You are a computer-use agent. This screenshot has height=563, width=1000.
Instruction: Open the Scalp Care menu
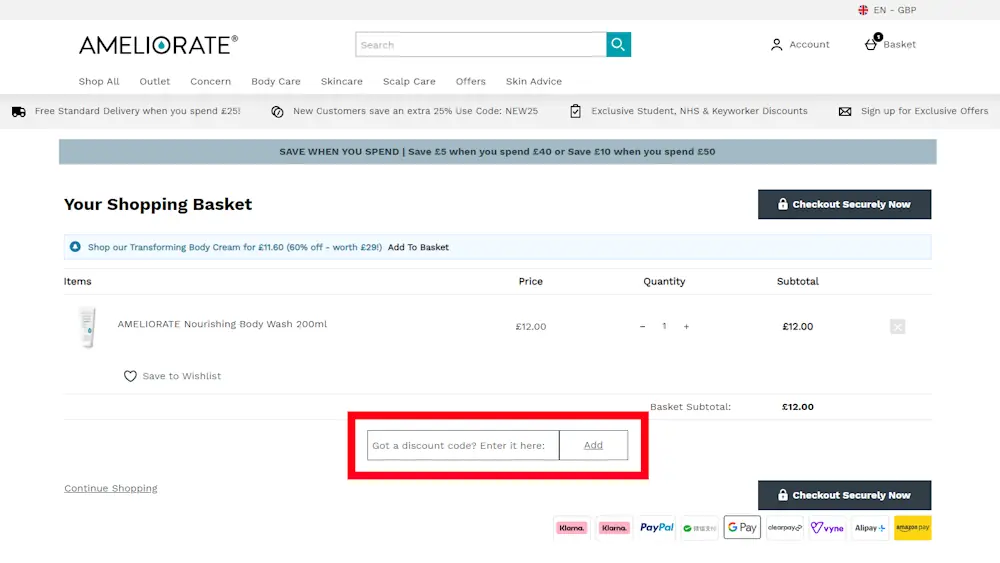(409, 82)
